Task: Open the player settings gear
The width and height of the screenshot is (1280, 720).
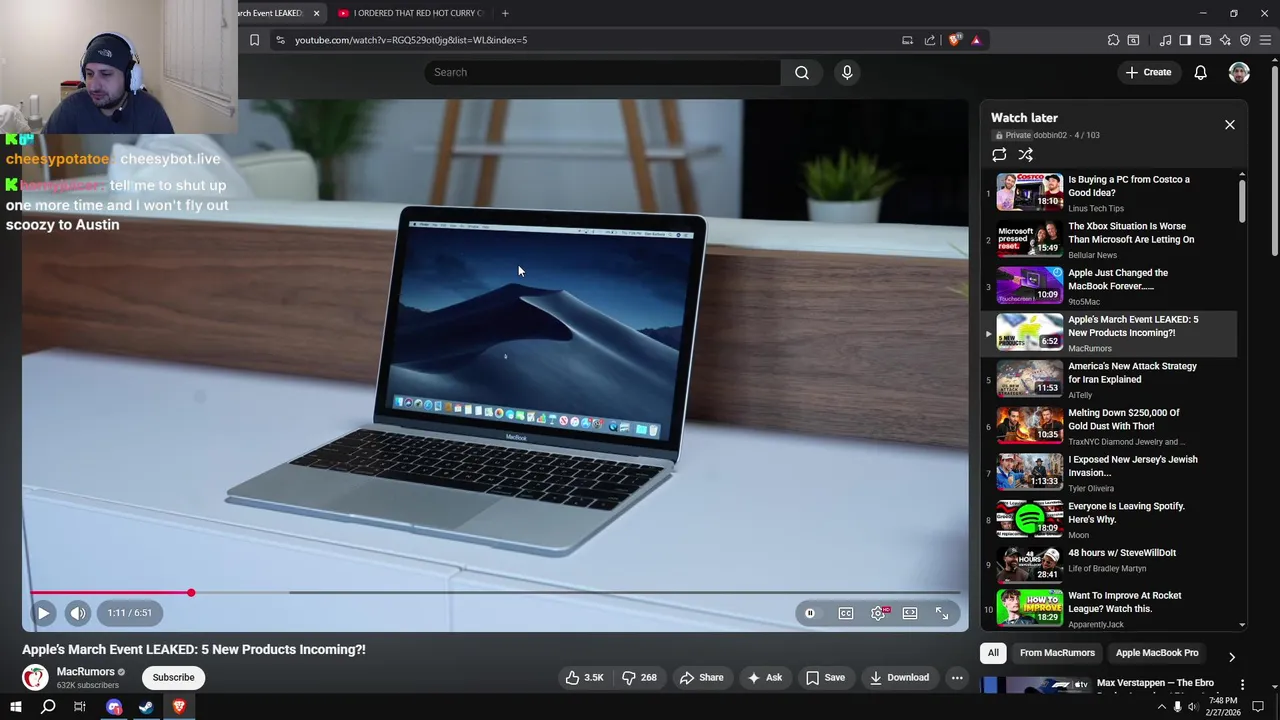Action: pyautogui.click(x=878, y=613)
